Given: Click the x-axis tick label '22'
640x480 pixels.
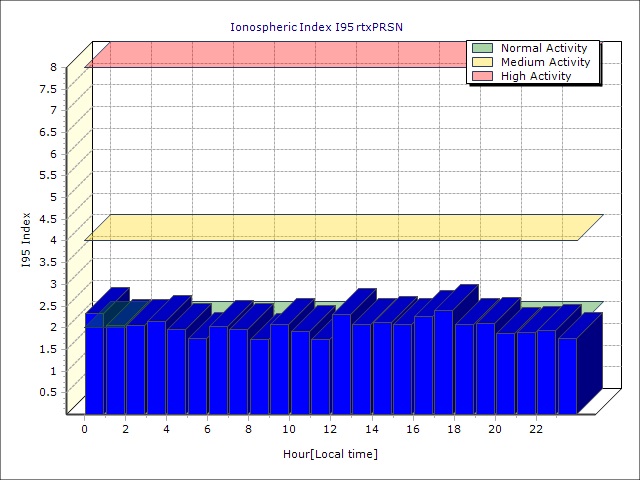Looking at the screenshot, I should (x=535, y=428).
